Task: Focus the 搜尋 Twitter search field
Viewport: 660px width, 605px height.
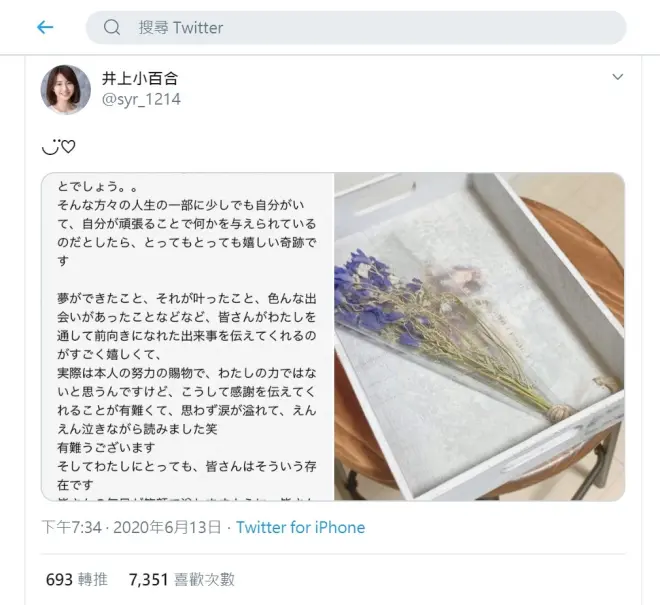Action: pos(356,28)
